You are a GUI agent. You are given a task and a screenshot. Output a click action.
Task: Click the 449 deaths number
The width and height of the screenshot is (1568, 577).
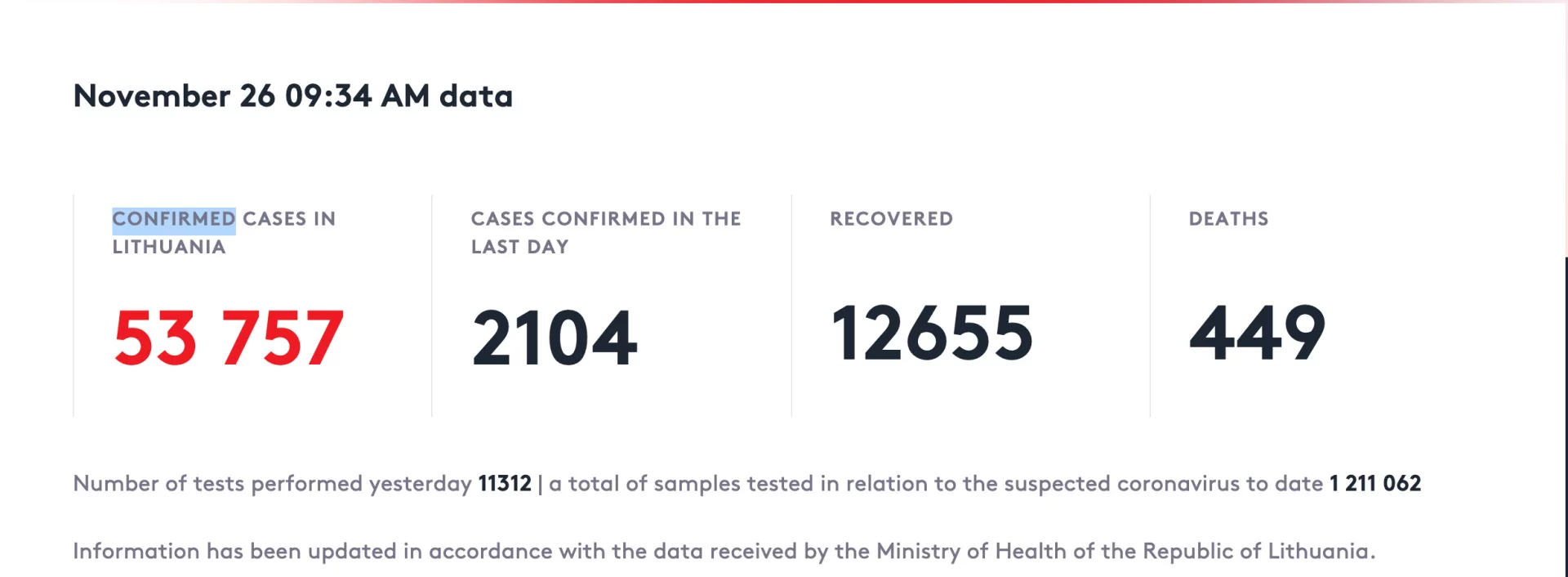click(1257, 332)
